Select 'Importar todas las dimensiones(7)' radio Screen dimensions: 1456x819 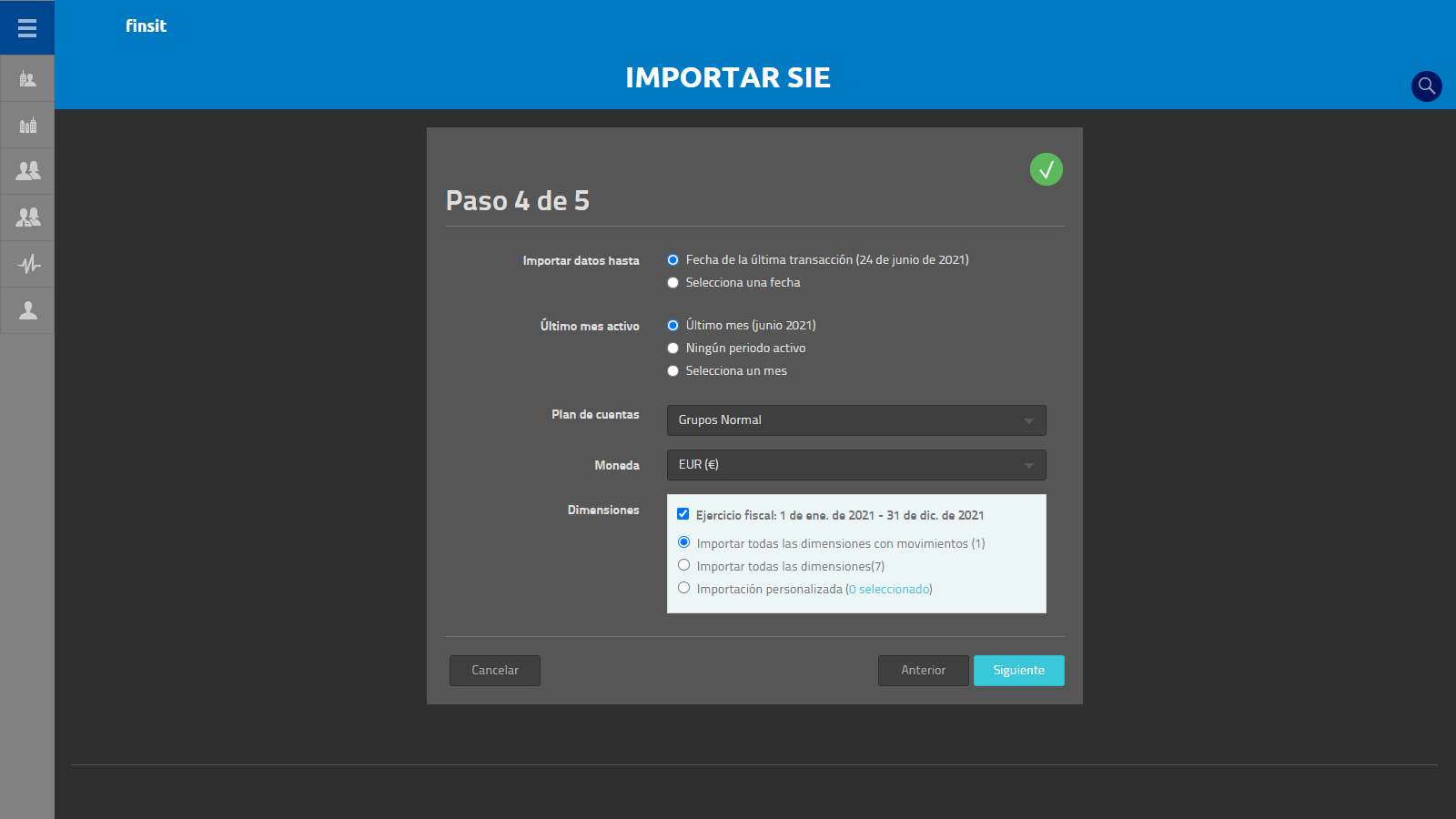pyautogui.click(x=684, y=565)
